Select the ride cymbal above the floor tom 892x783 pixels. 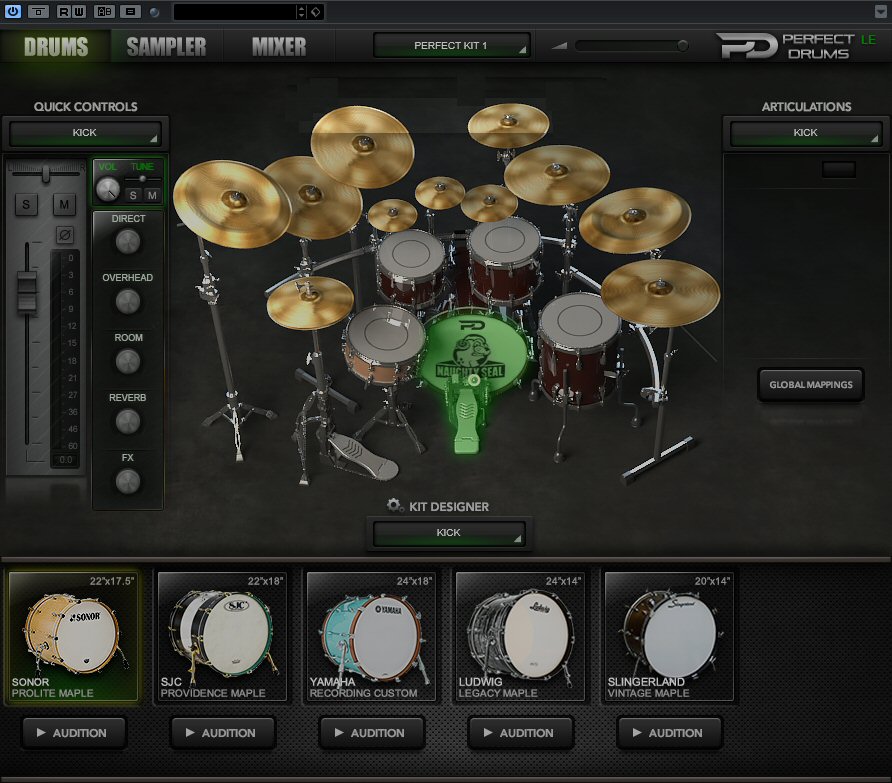point(660,292)
